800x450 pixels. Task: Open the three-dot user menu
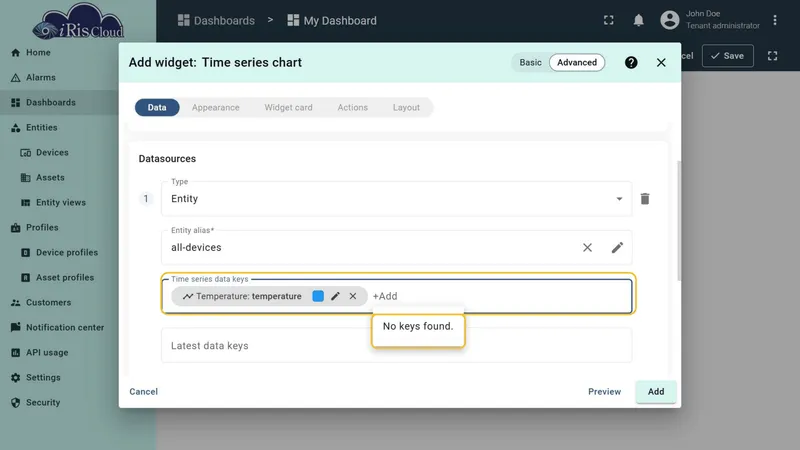775,20
